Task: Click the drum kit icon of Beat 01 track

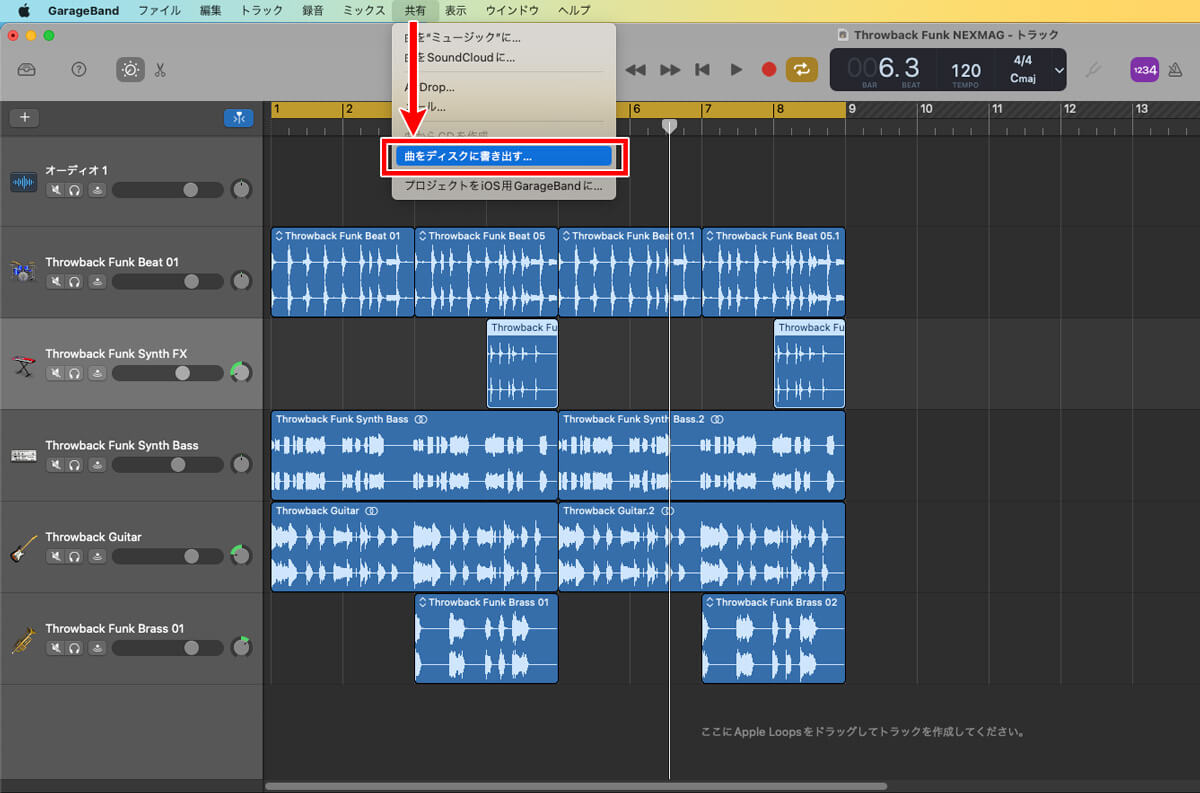Action: [x=24, y=271]
